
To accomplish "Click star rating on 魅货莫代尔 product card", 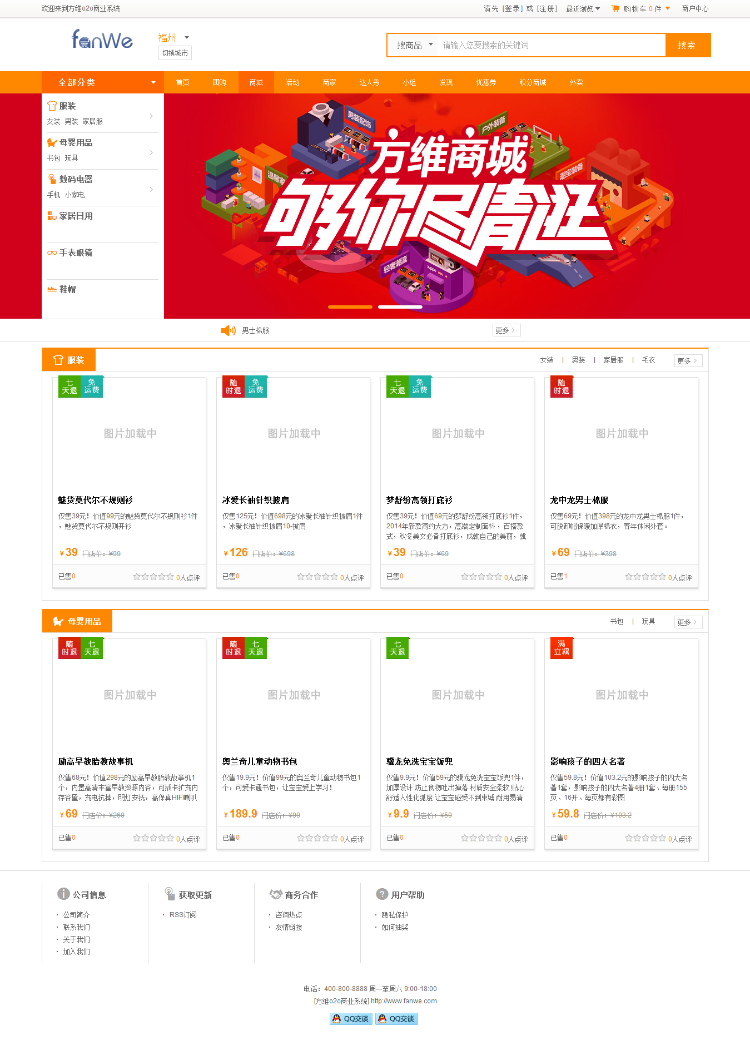I will [x=153, y=576].
